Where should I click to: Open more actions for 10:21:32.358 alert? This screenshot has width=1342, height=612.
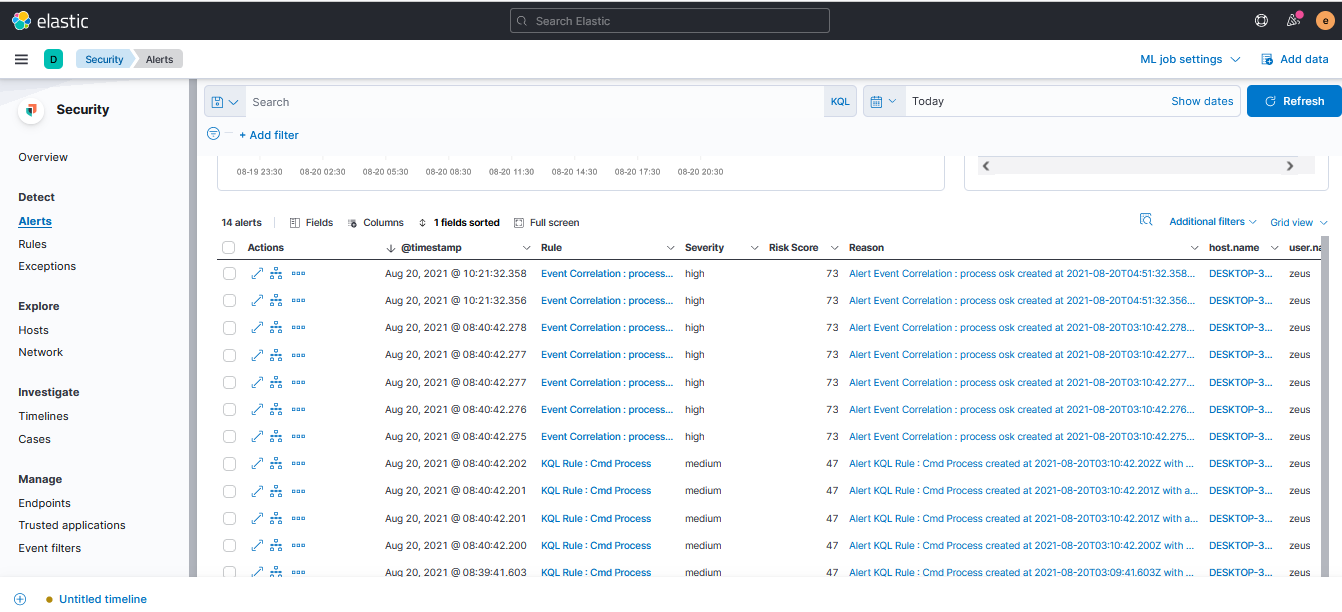(298, 273)
